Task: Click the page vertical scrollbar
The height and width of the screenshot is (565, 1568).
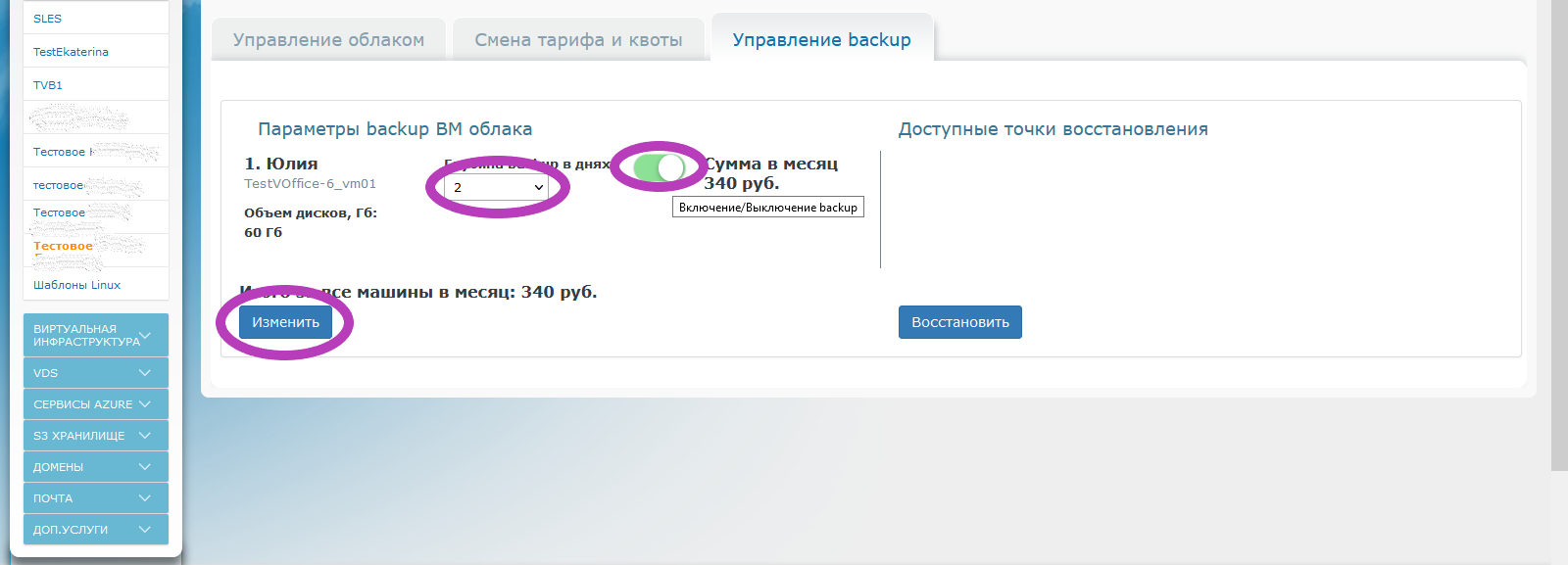Action: pos(1559,235)
